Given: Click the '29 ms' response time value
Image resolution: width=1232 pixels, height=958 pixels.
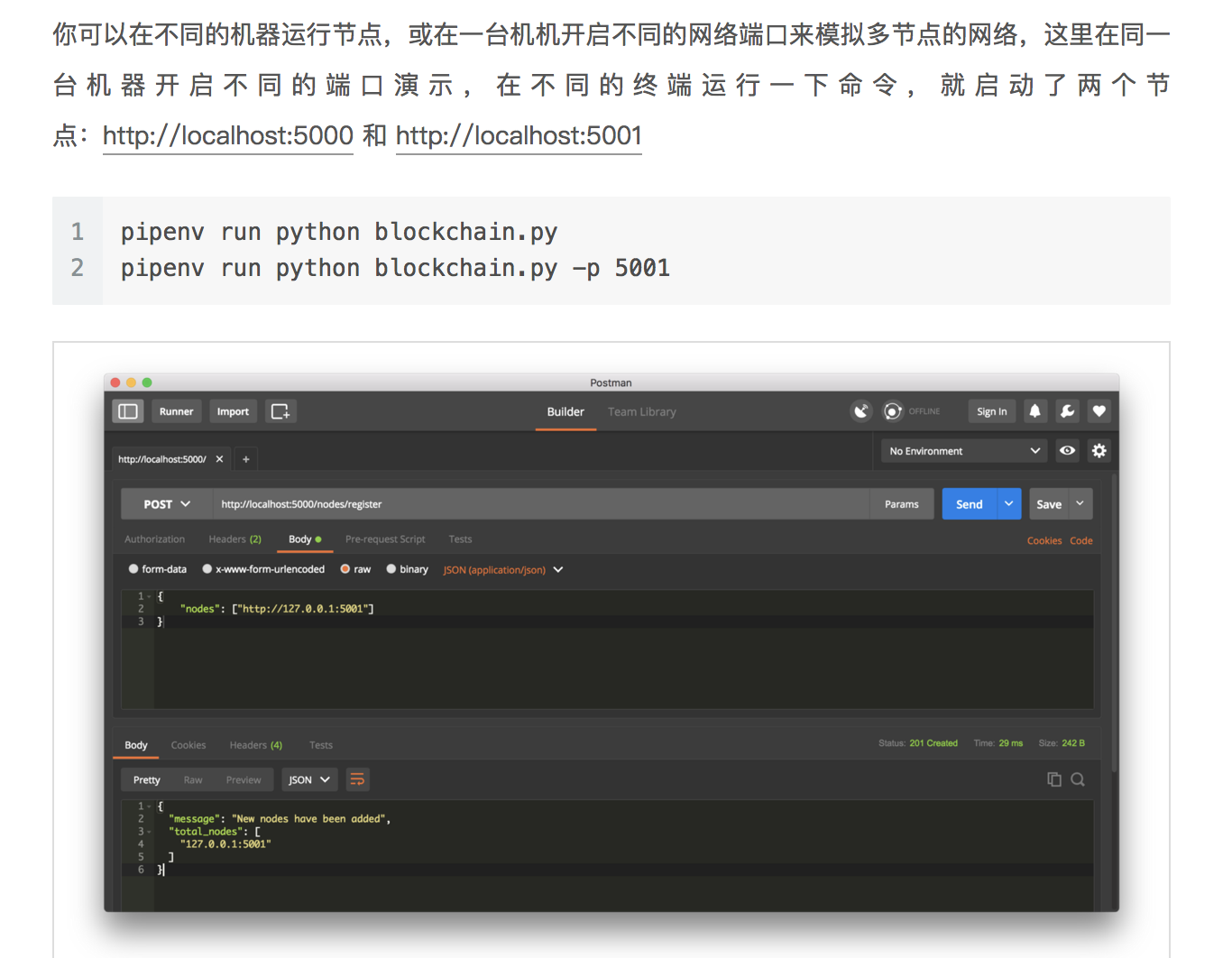Looking at the screenshot, I should click(1011, 743).
